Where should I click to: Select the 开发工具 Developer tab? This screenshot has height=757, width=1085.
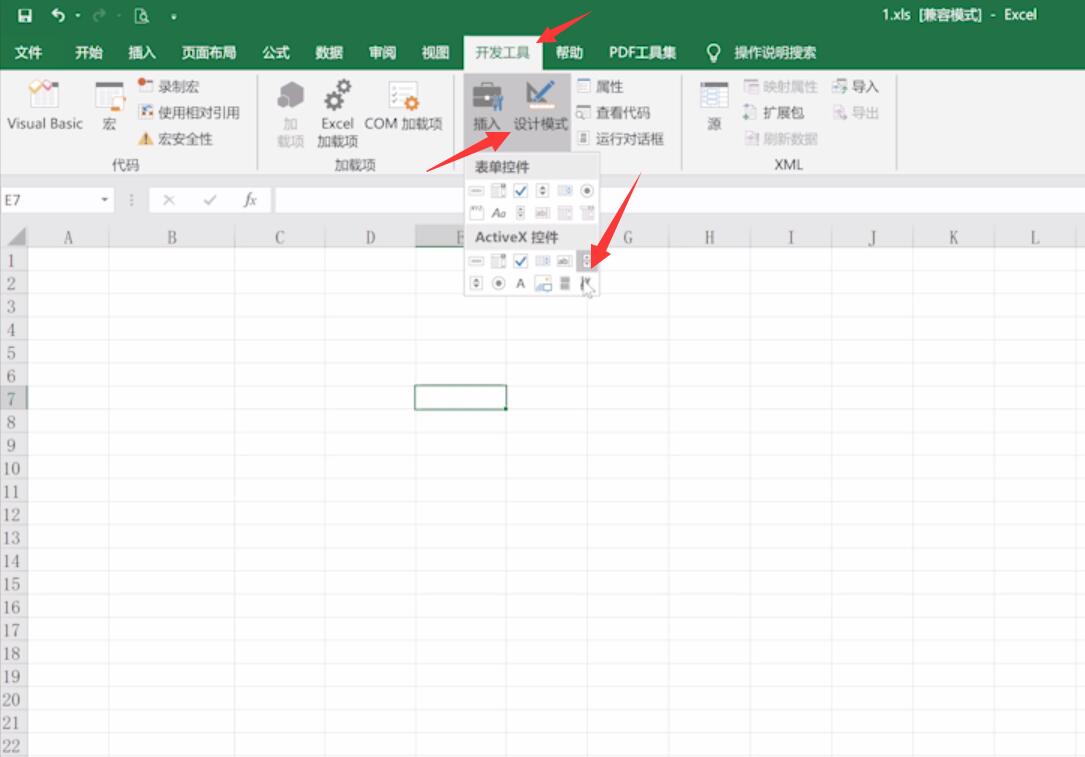coord(502,53)
